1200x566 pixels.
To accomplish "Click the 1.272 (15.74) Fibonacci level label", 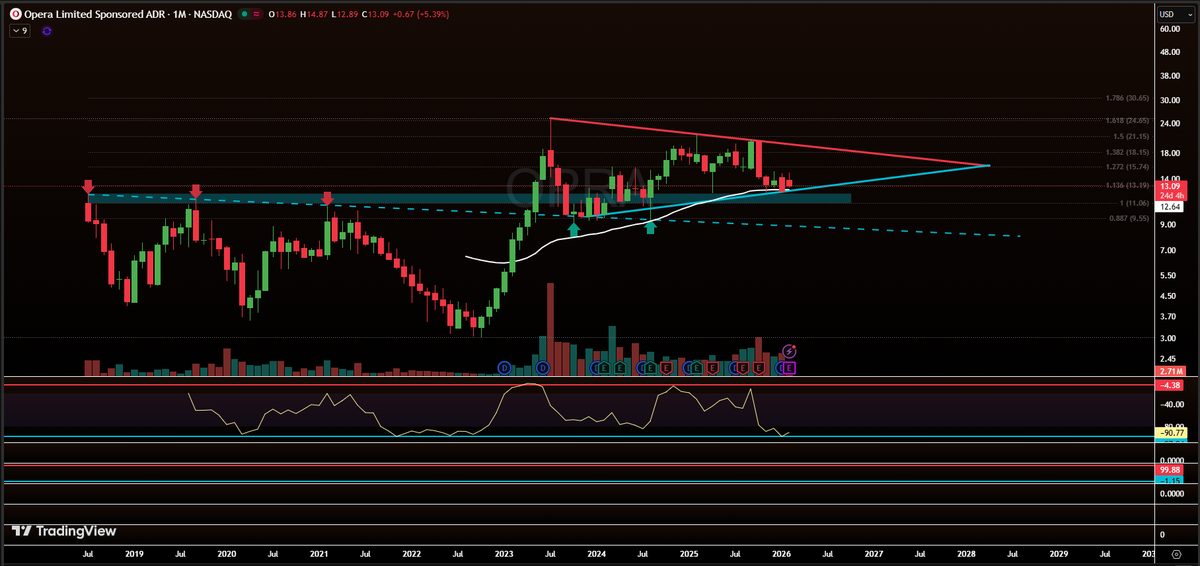I will click(x=1128, y=167).
